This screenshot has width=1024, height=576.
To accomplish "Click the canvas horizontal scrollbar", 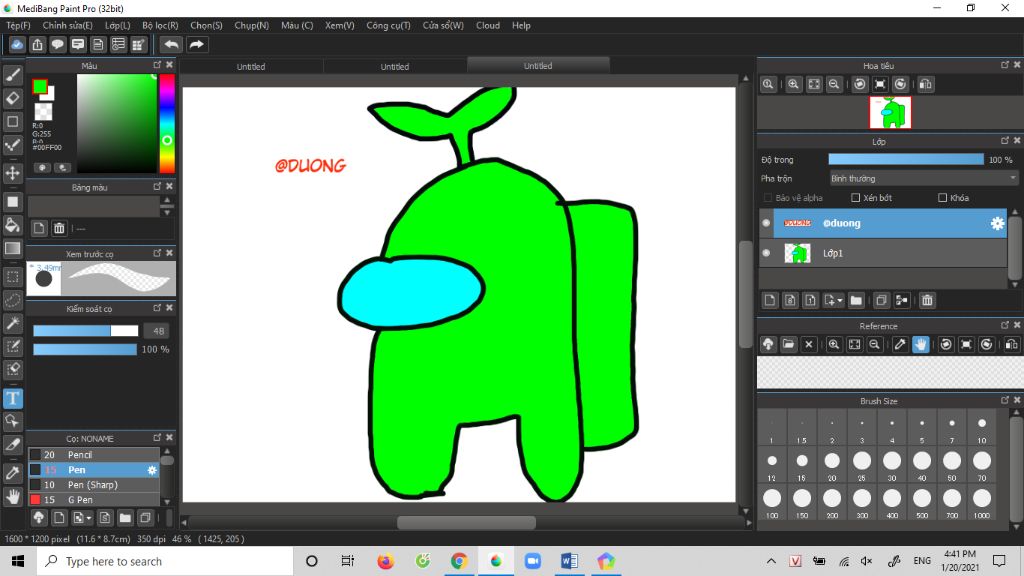I will coord(466,522).
